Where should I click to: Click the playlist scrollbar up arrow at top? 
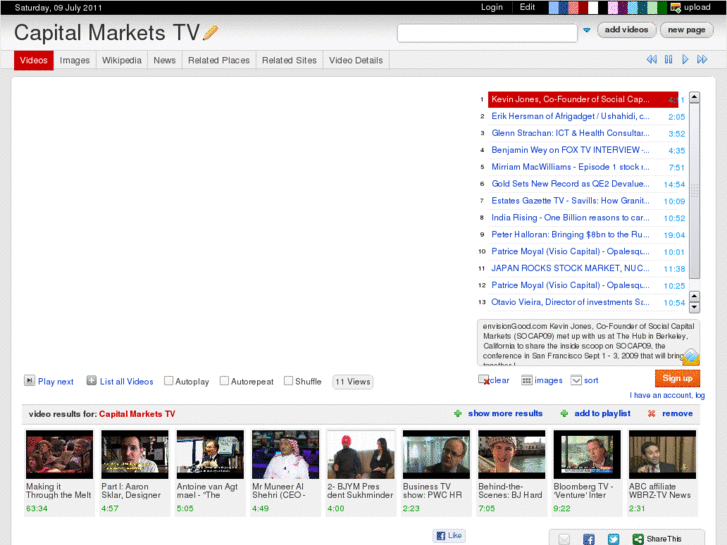click(x=694, y=97)
